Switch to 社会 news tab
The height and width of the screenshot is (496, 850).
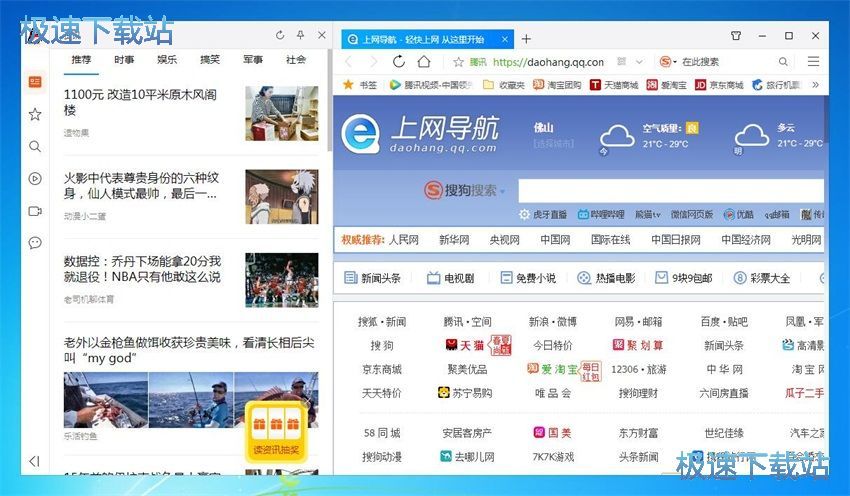click(296, 60)
